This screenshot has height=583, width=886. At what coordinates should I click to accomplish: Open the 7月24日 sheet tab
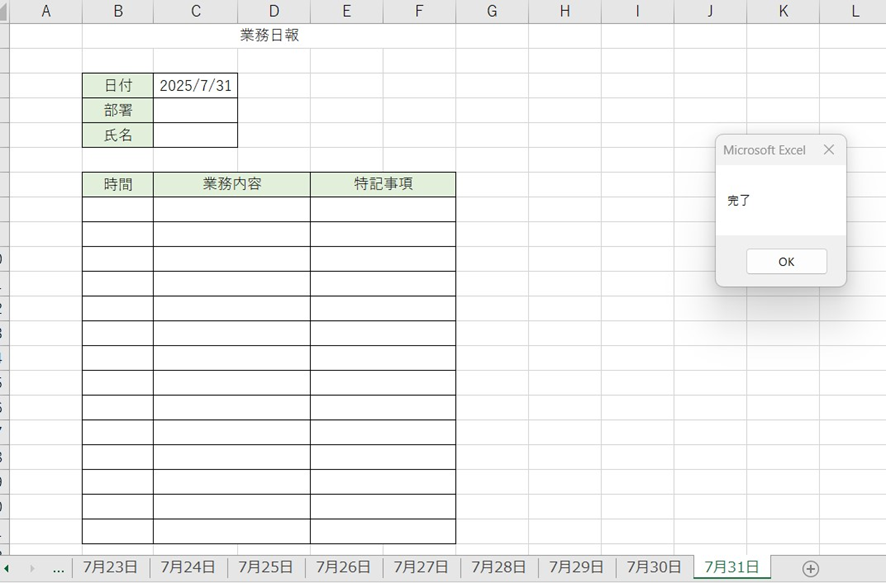tap(188, 567)
